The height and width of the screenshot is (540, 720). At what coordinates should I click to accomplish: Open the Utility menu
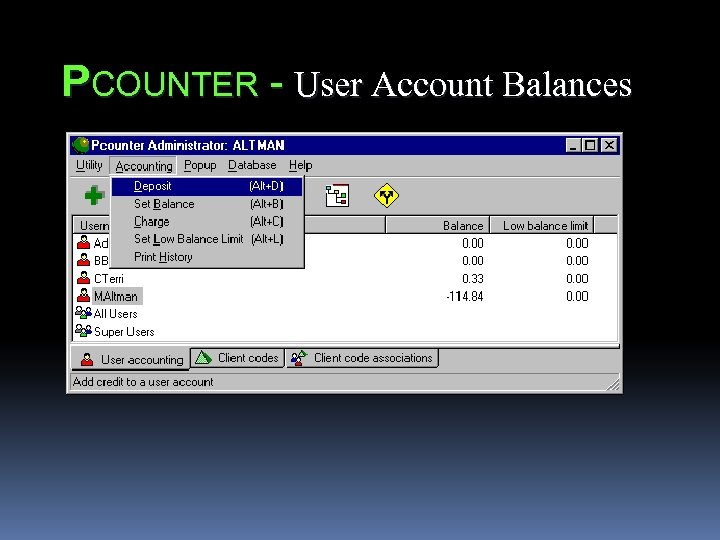coord(89,165)
